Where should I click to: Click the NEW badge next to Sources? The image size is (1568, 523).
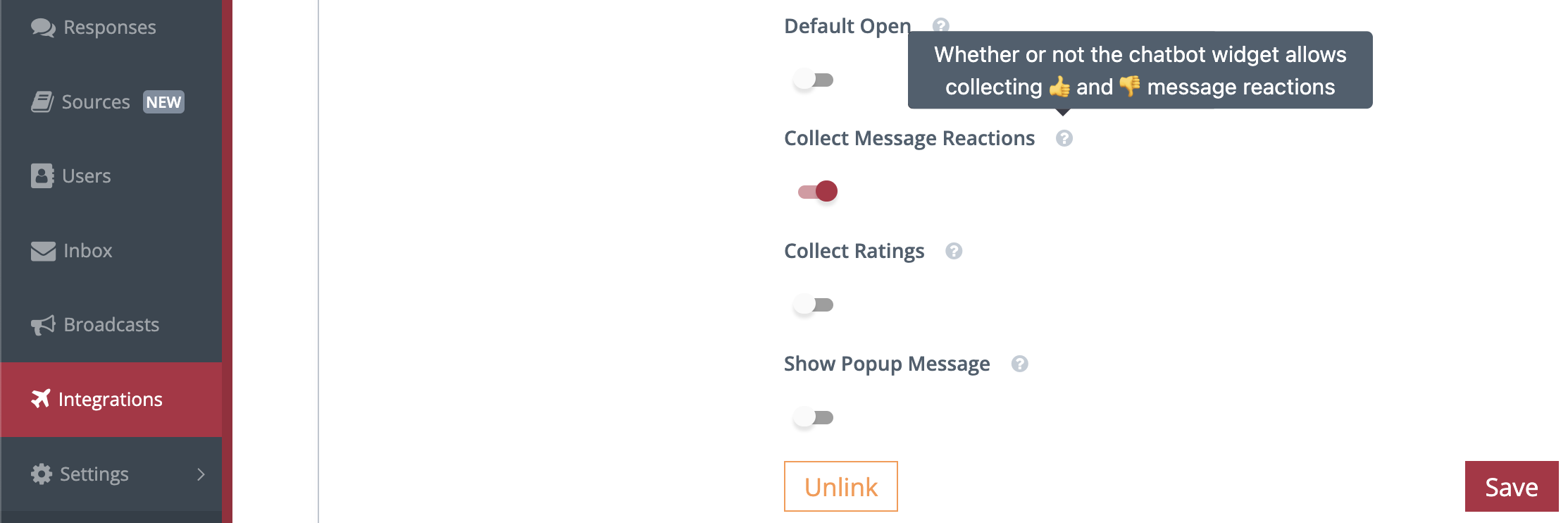click(x=163, y=102)
